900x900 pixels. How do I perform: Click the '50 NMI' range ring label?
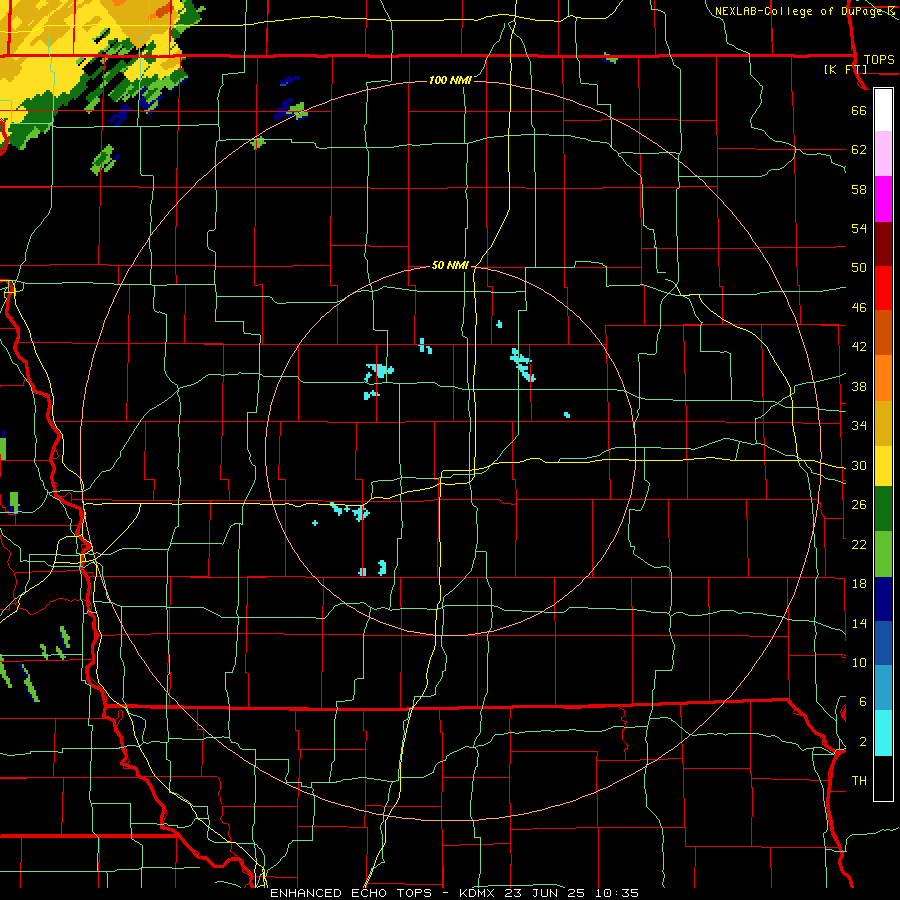pos(450,265)
